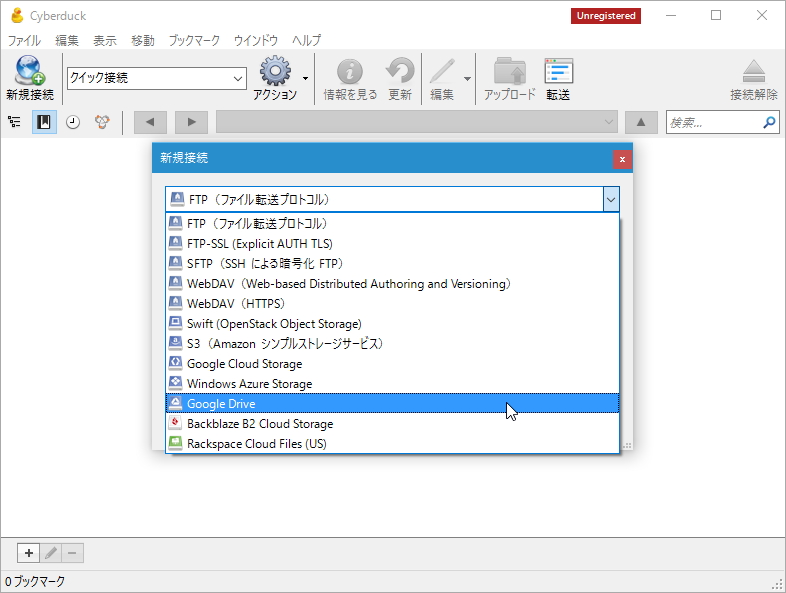Open the ファイル menu

pyautogui.click(x=24, y=40)
